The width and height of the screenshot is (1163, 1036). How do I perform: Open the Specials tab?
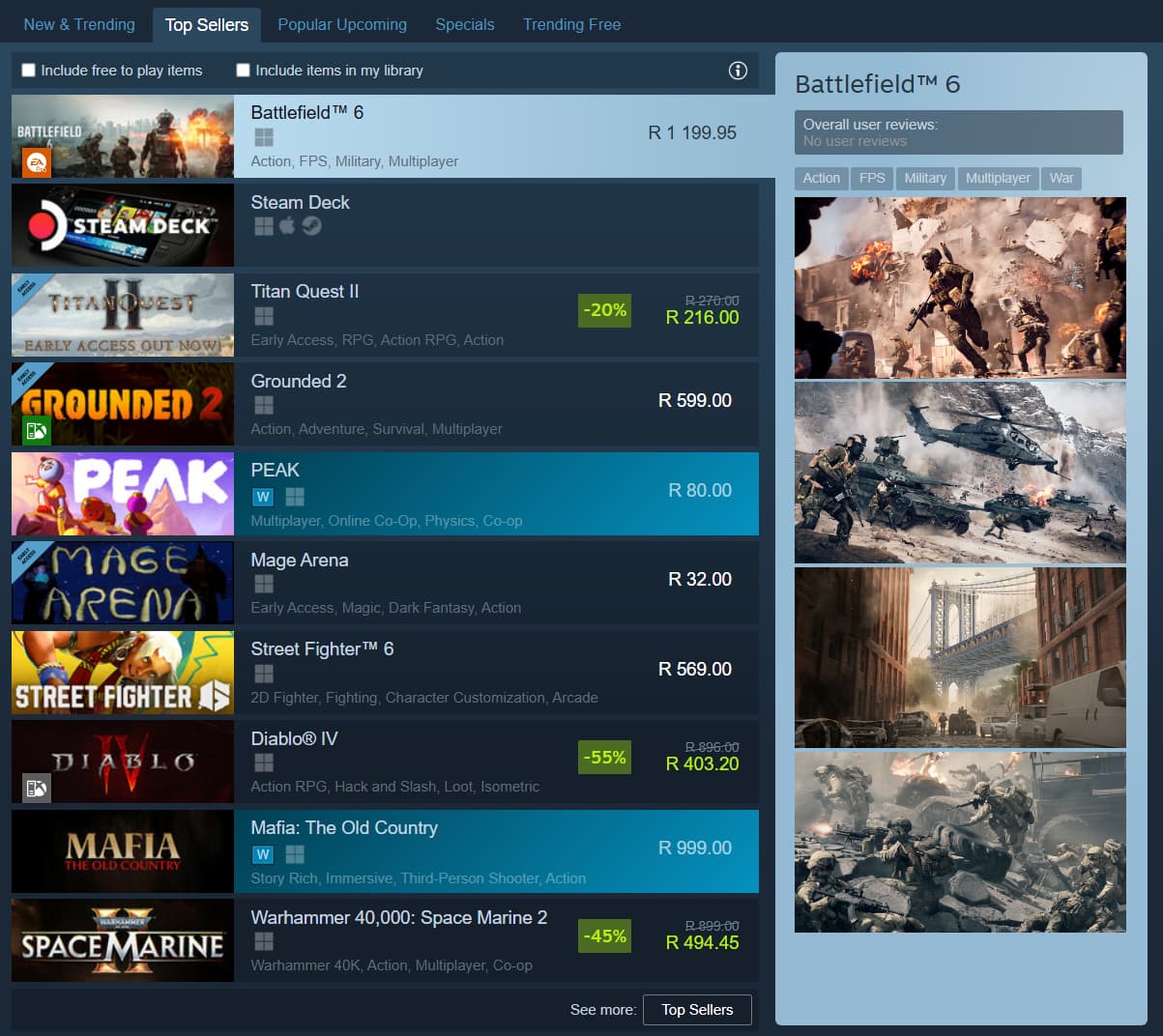pos(465,24)
